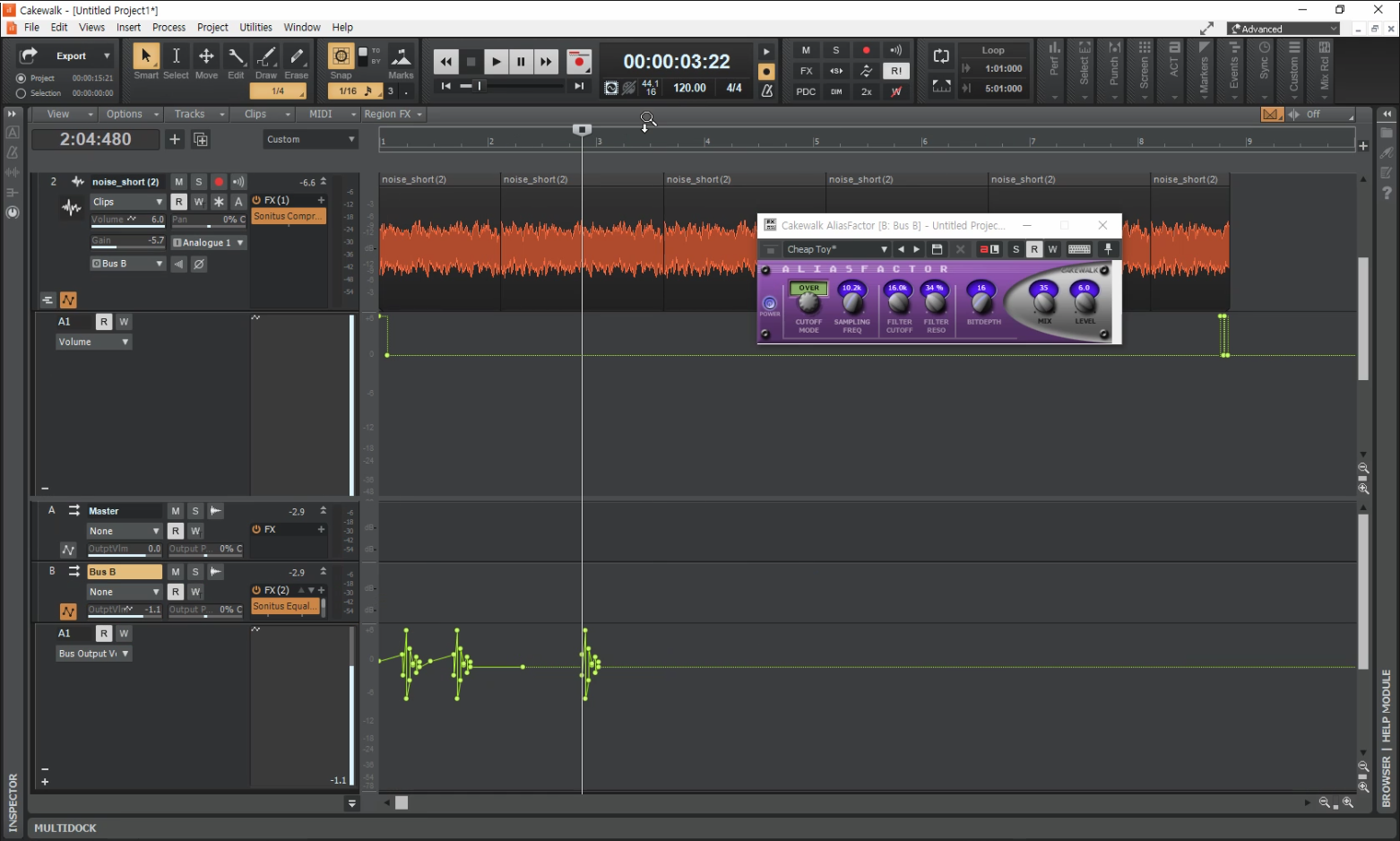1400x841 pixels.
Task: Jump to project end button
Action: (579, 86)
